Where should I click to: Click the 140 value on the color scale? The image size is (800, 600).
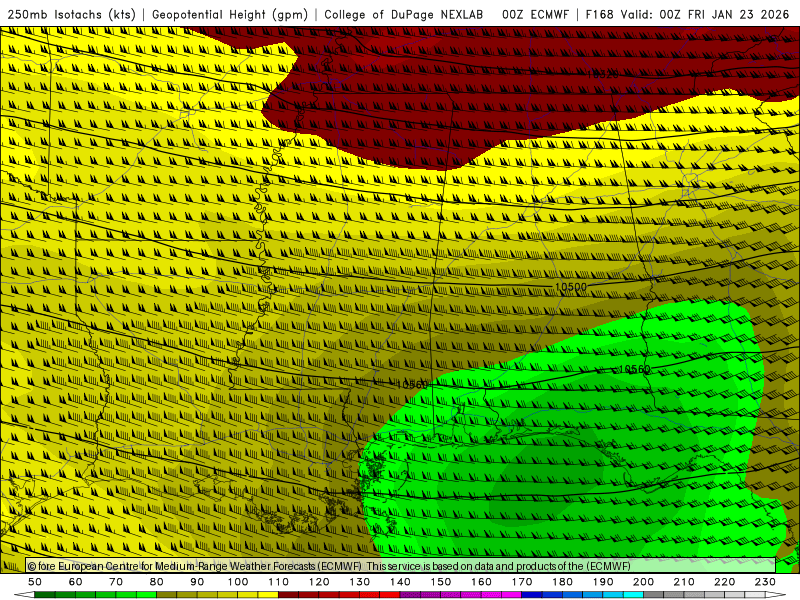[x=400, y=582]
